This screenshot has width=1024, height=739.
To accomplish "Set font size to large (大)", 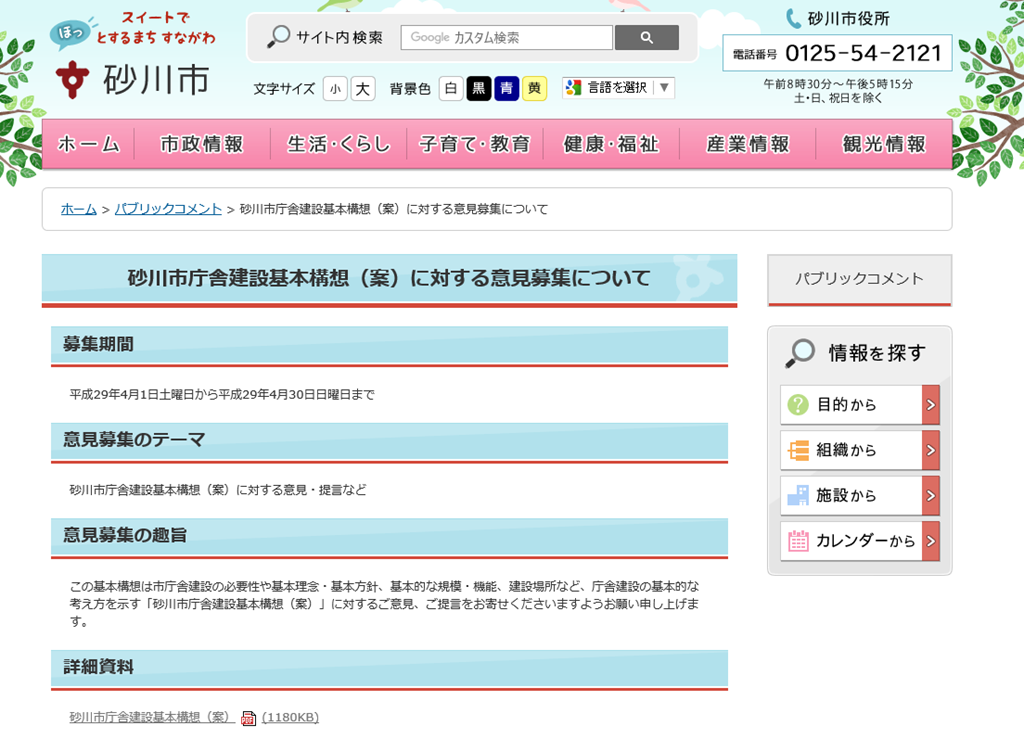I will pyautogui.click(x=362, y=89).
